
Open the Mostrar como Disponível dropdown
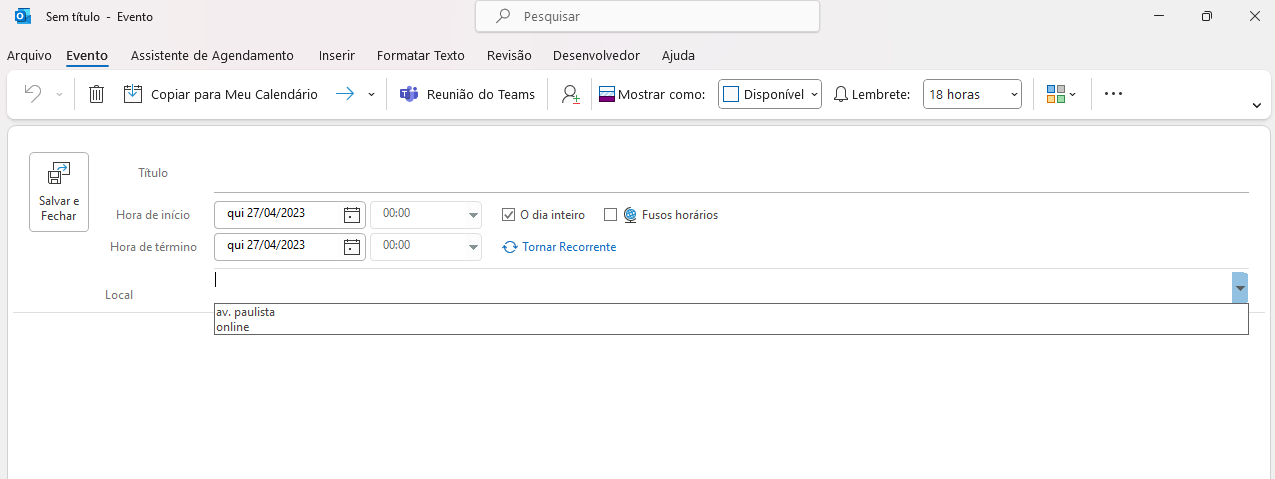tap(769, 94)
